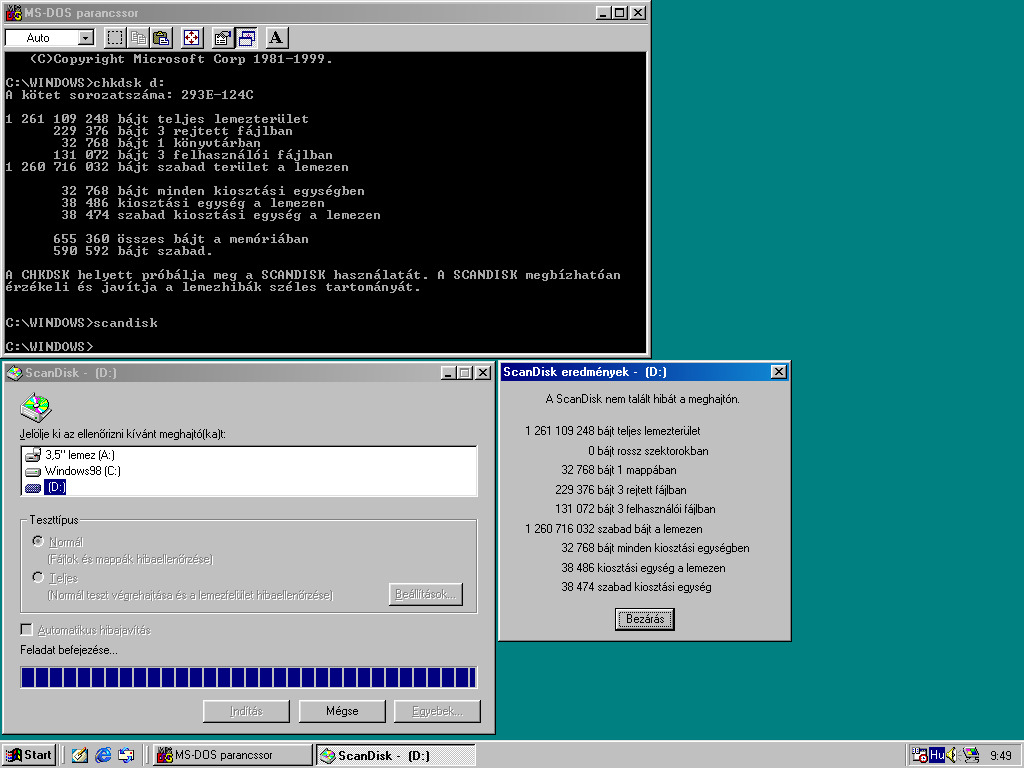This screenshot has width=1024, height=768.
Task: Click the Copy icon in MS-DOS toolbar
Action: [138, 38]
